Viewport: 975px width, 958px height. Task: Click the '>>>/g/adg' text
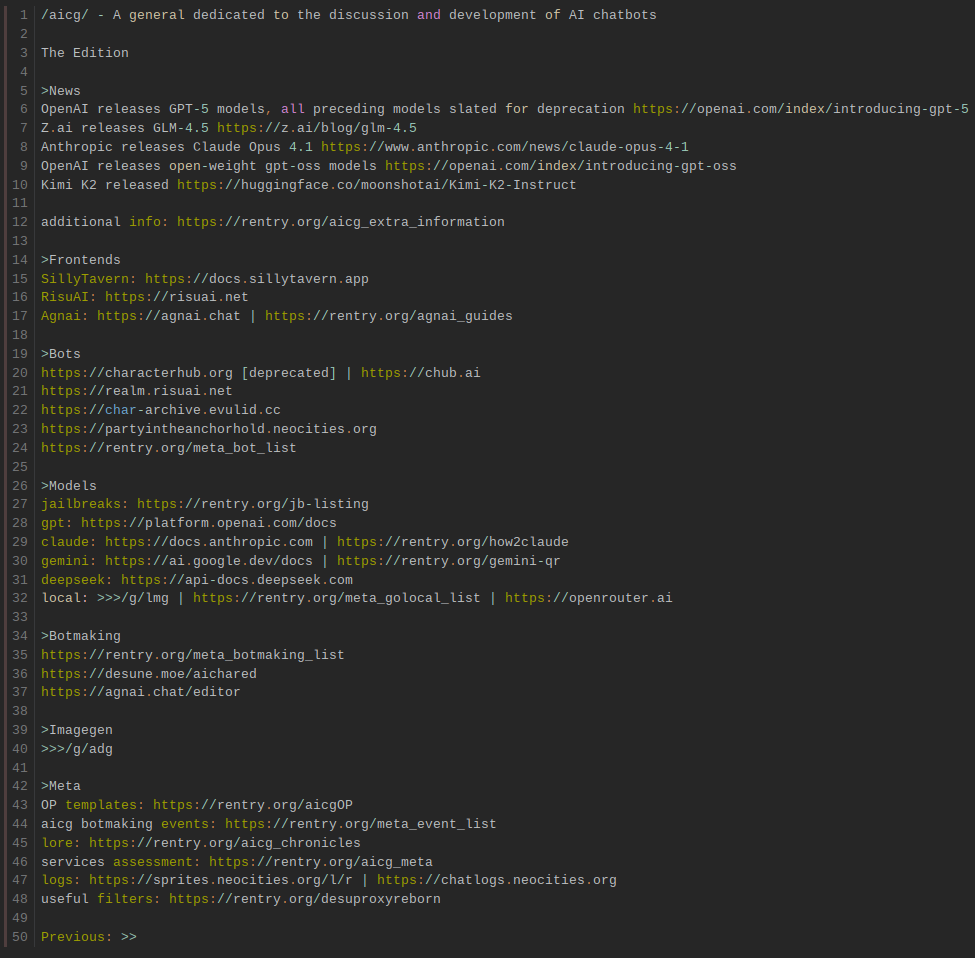pos(77,749)
